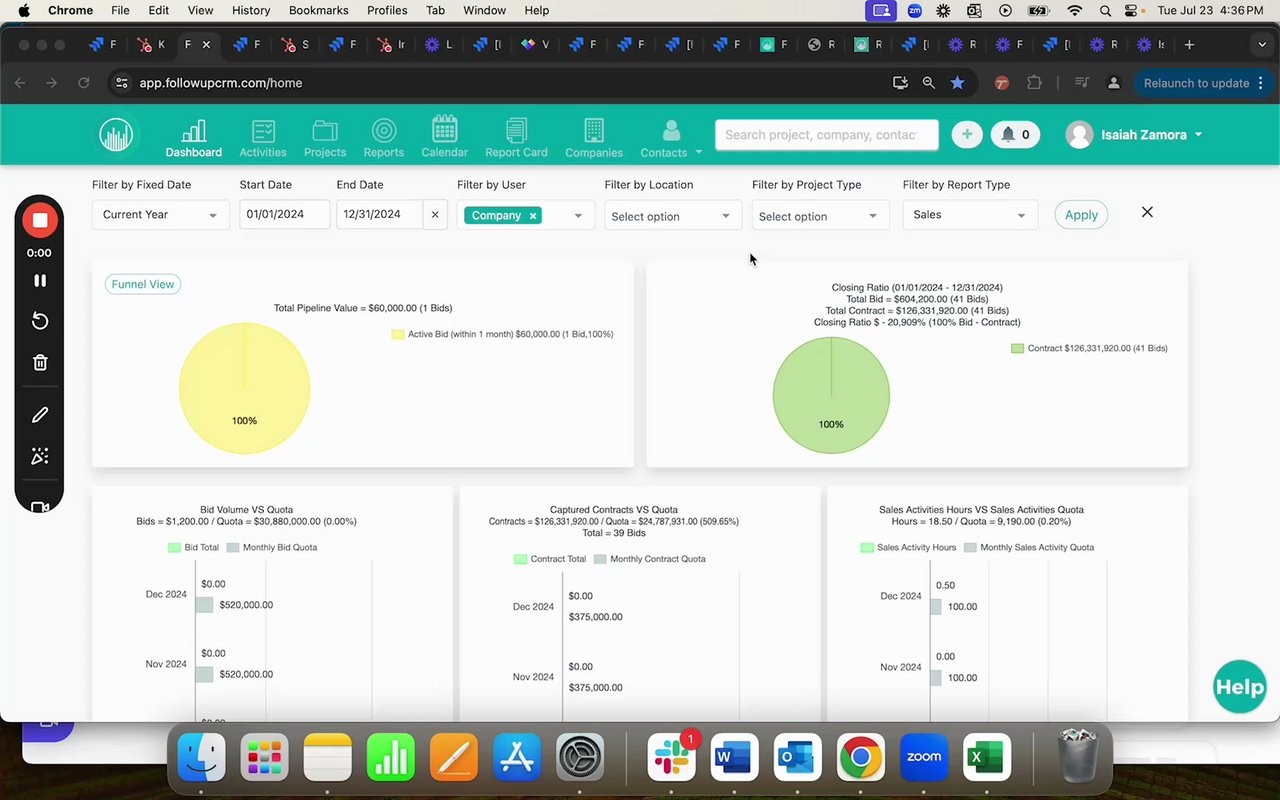Click the Followup CRM logo
The width and height of the screenshot is (1280, 800).
pos(116,135)
